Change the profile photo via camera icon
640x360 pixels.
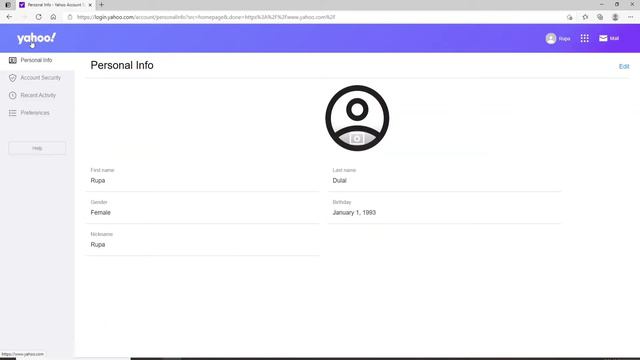[x=357, y=139]
